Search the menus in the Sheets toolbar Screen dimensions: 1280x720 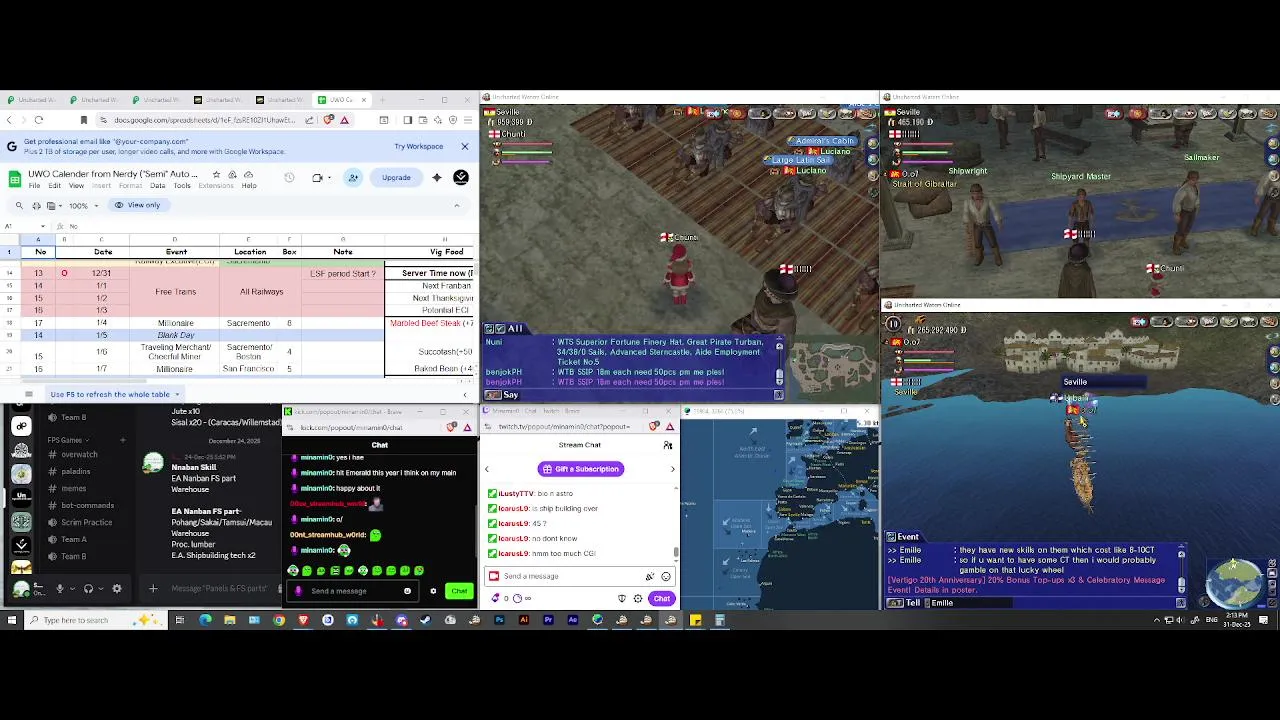(x=19, y=205)
